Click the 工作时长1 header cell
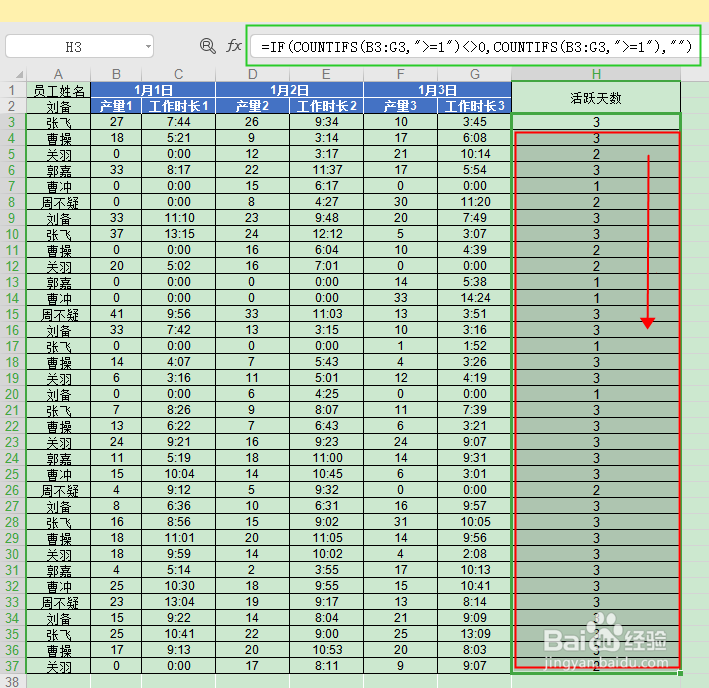The image size is (709, 688). [x=179, y=106]
